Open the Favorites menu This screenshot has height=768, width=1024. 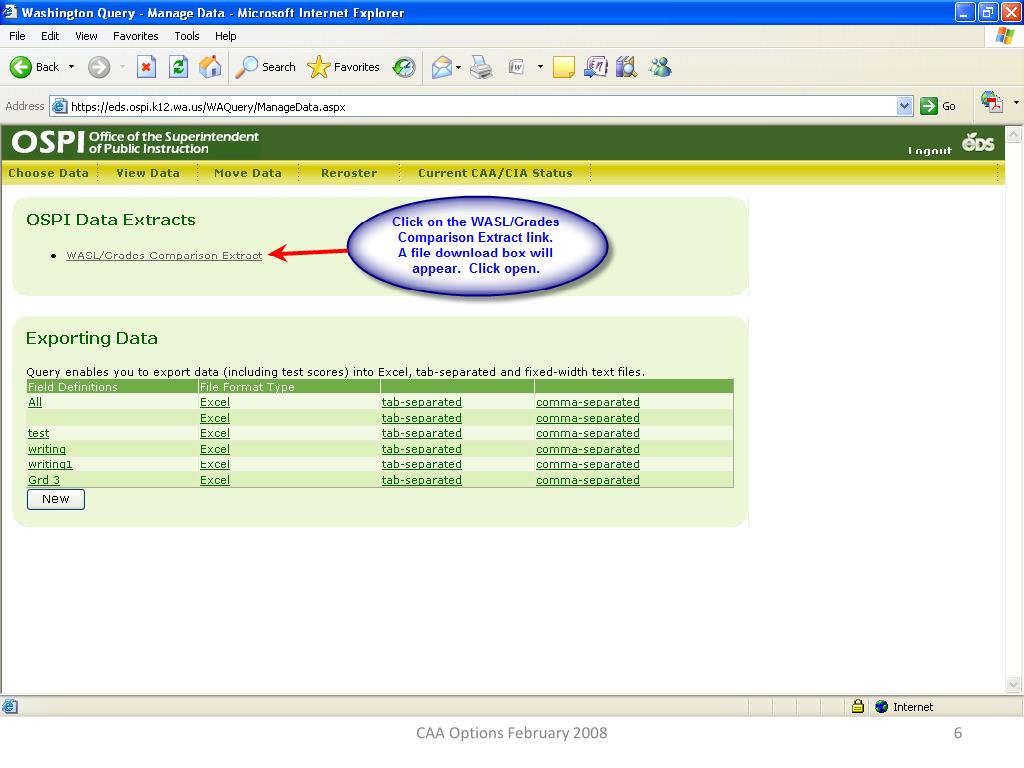(x=135, y=36)
